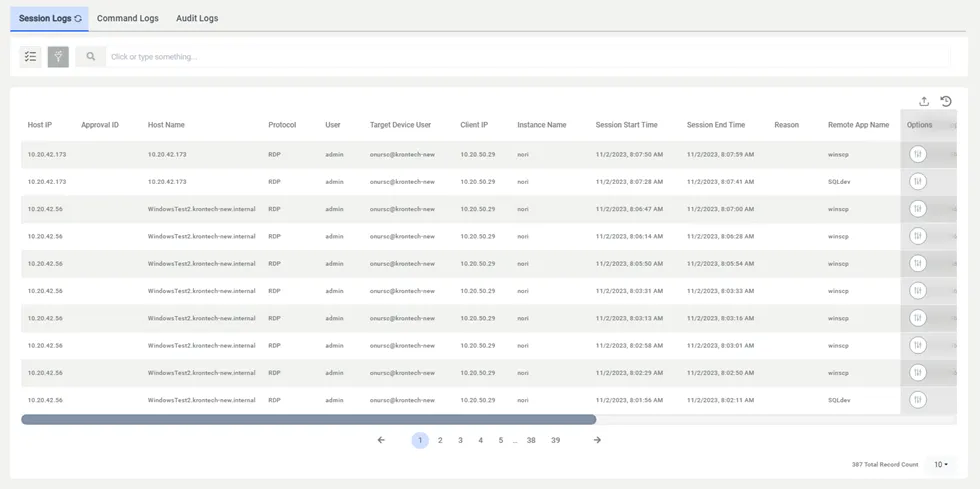Image resolution: width=980 pixels, height=489 pixels.
Task: Jump to page 1
Action: [x=420, y=440]
